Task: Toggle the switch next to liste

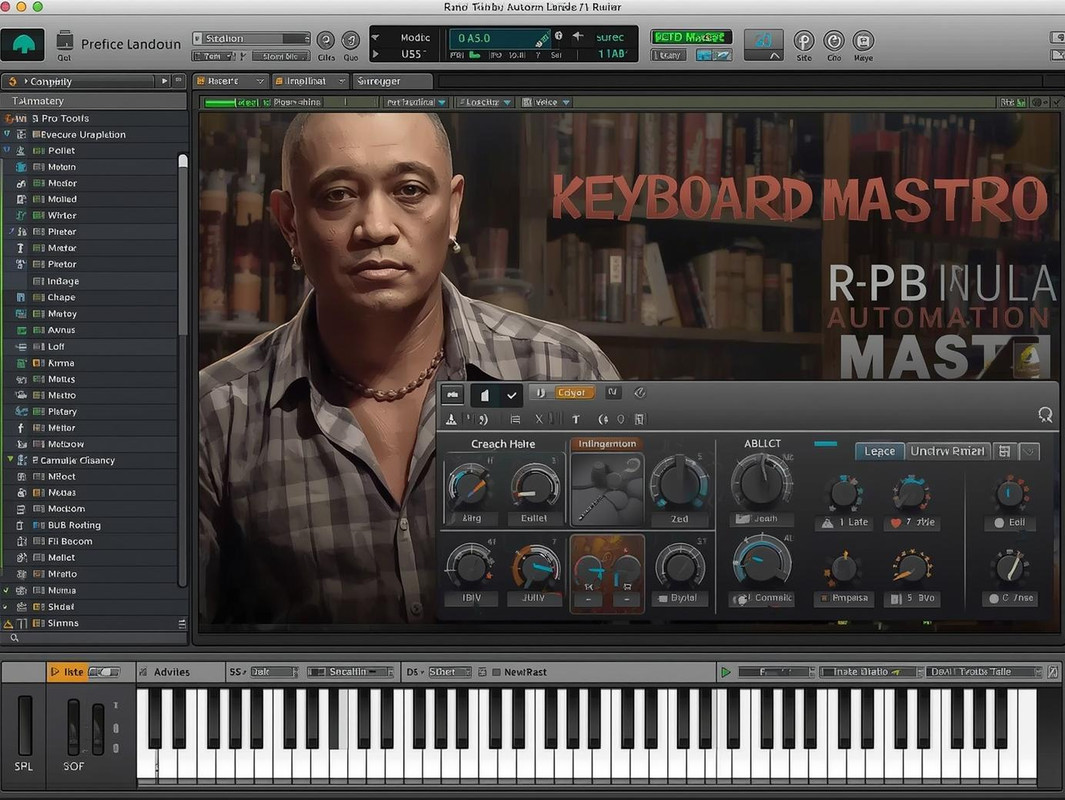Action: point(104,672)
